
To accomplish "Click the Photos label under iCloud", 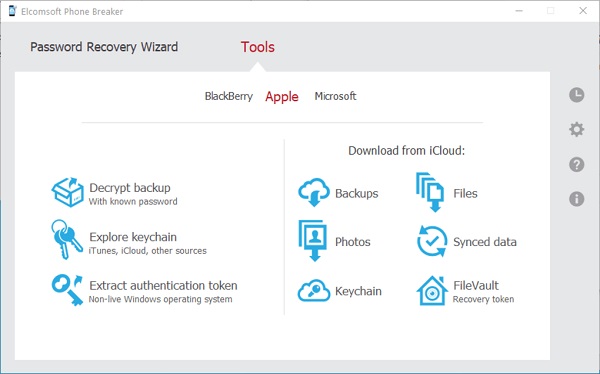I will pos(353,242).
